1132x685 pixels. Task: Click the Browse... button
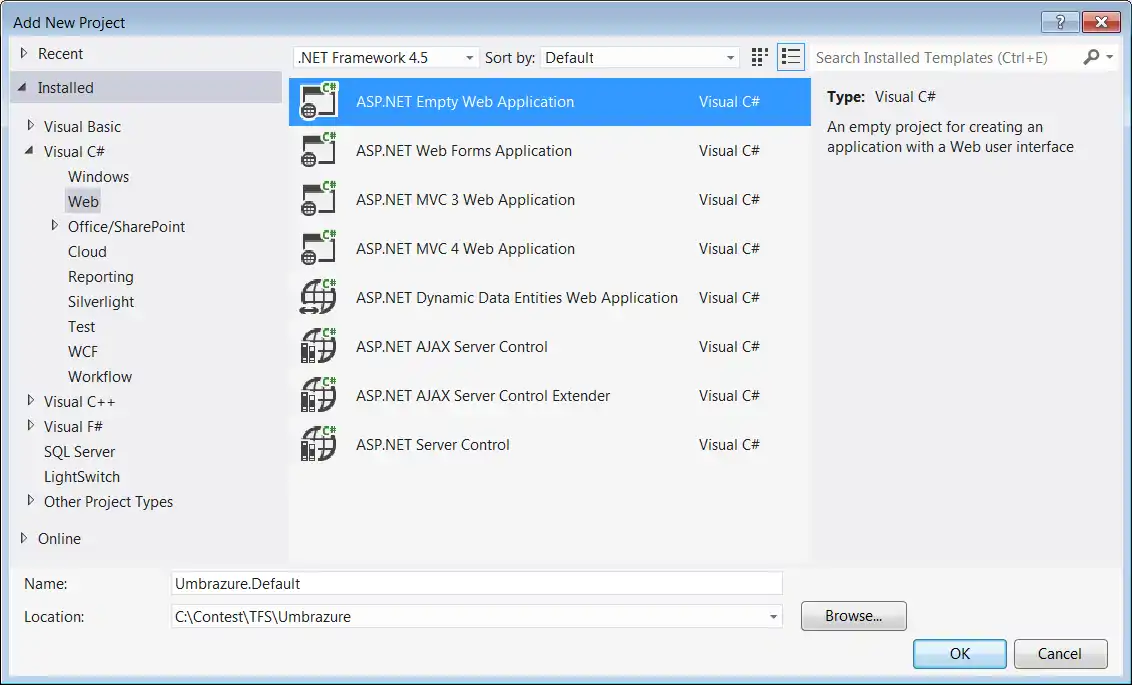click(853, 616)
